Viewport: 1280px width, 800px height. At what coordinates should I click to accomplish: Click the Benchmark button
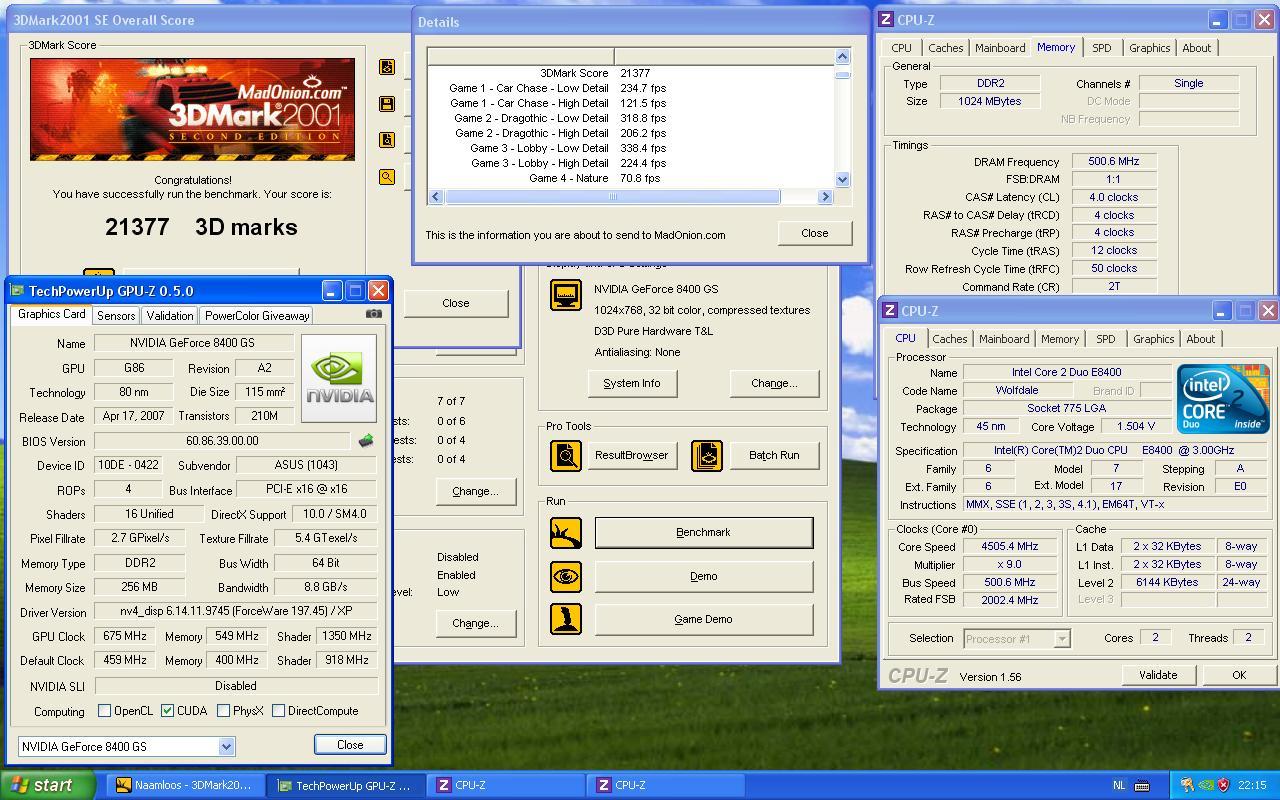tap(703, 533)
